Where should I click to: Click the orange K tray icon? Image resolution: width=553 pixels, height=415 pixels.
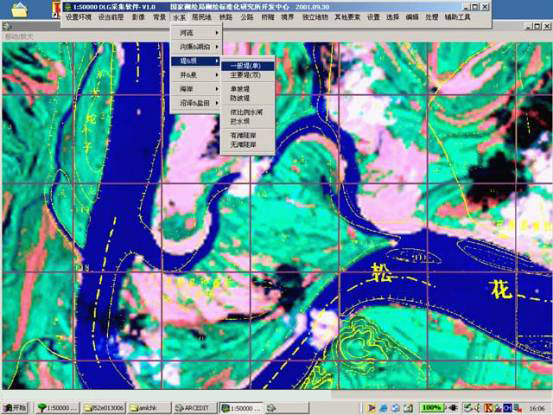488,408
